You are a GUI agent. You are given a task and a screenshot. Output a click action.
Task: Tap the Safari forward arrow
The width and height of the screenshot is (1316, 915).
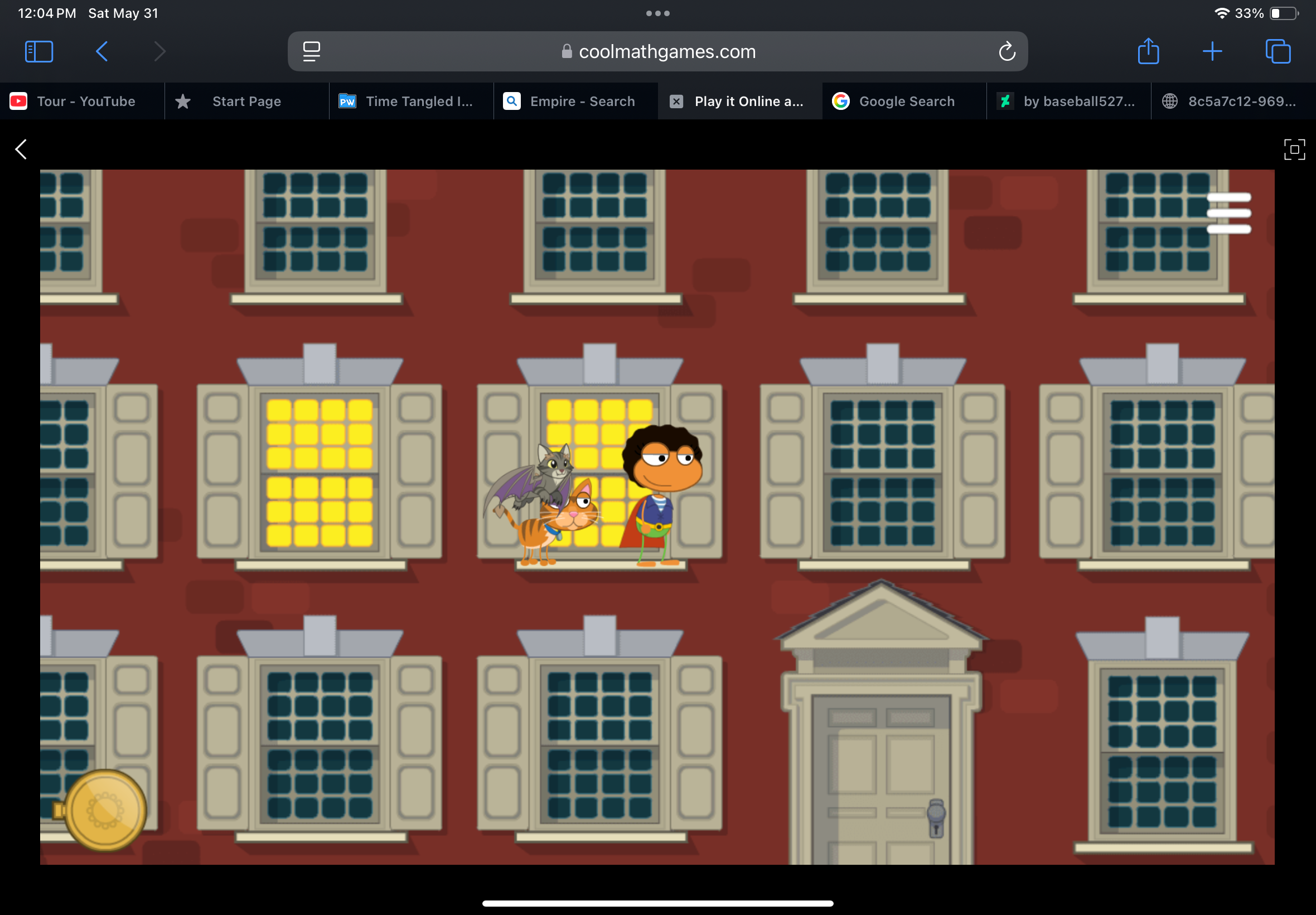click(160, 51)
